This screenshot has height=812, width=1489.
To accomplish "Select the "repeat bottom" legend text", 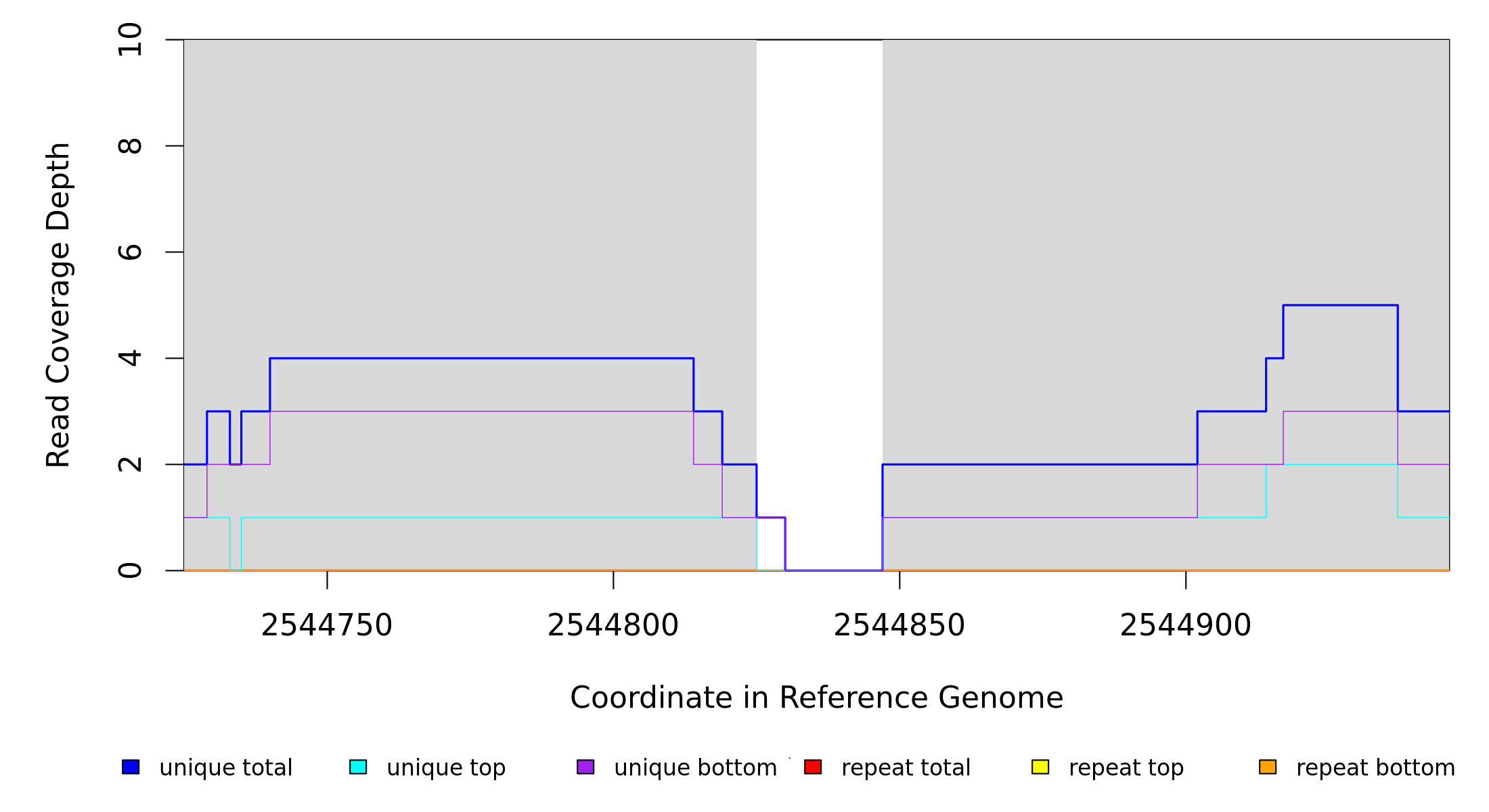I will (1375, 768).
